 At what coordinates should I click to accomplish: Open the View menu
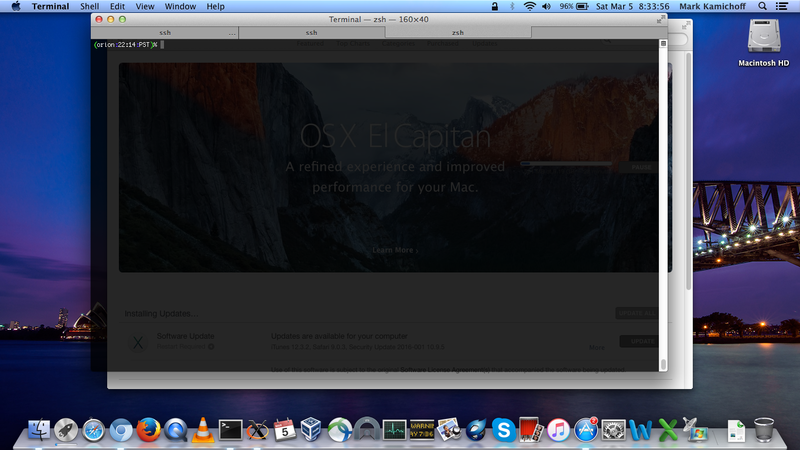[145, 6]
